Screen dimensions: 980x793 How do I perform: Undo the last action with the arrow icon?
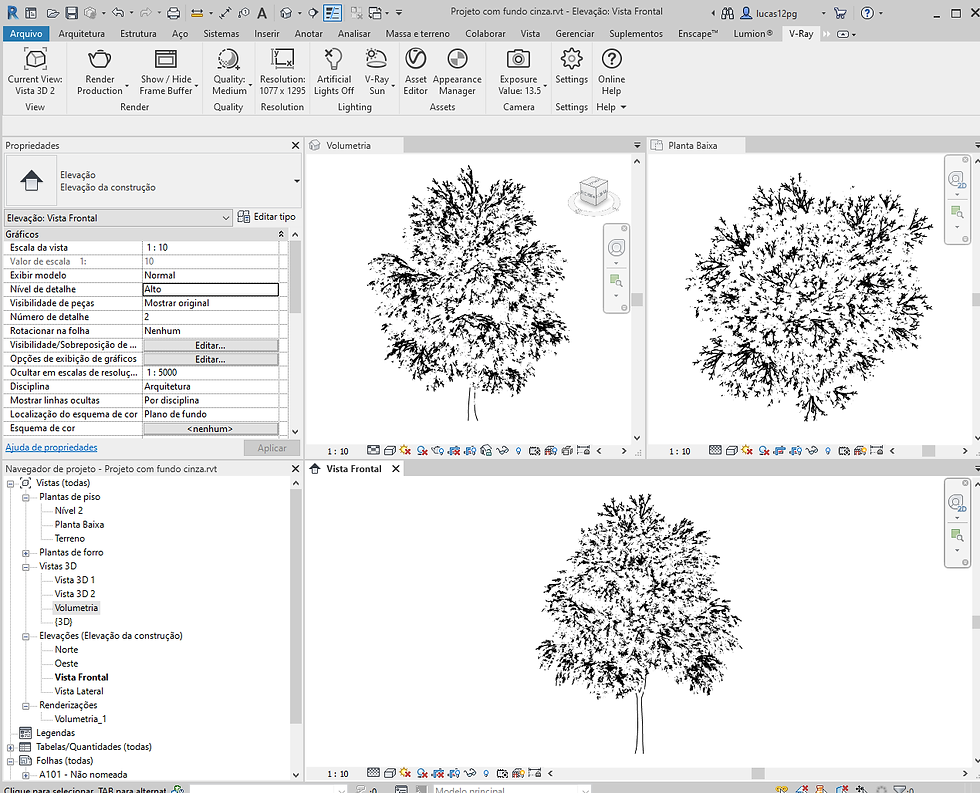pos(118,12)
